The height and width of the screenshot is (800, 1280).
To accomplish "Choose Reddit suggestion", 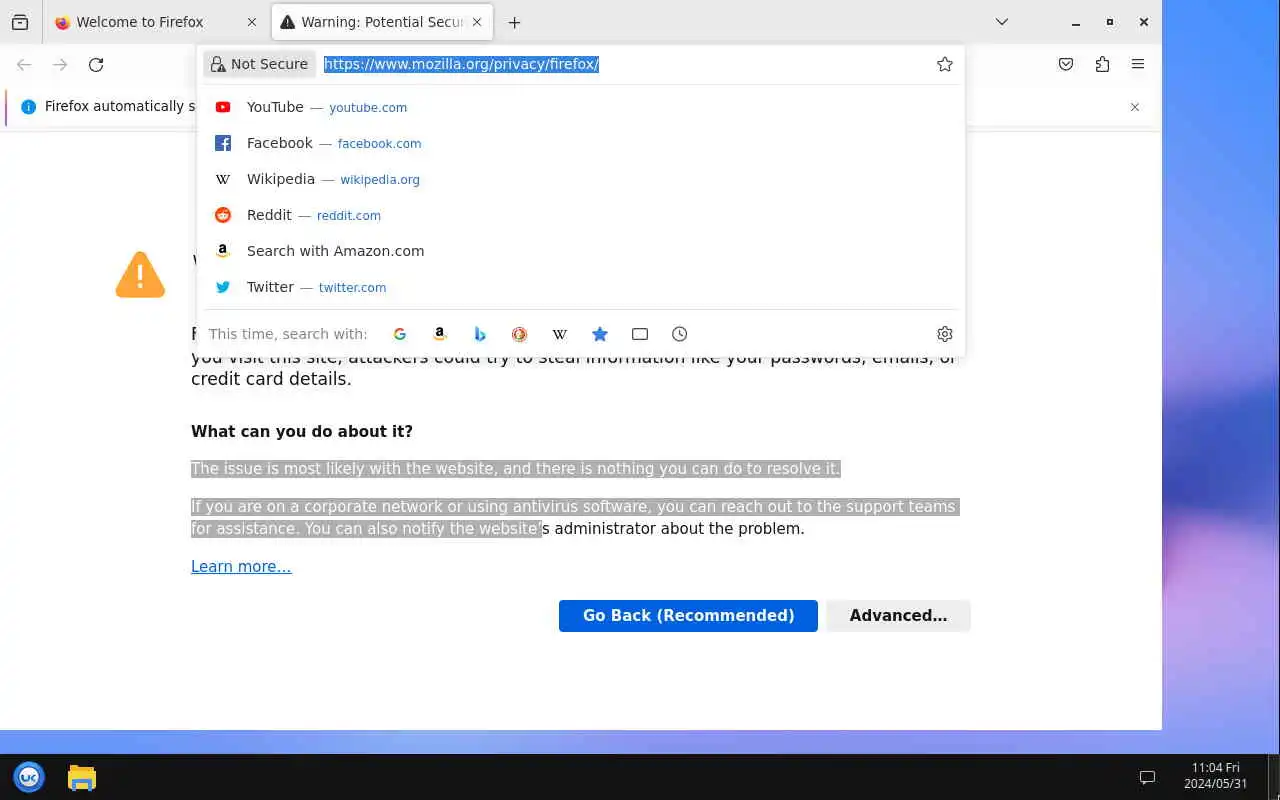I will tap(581, 215).
